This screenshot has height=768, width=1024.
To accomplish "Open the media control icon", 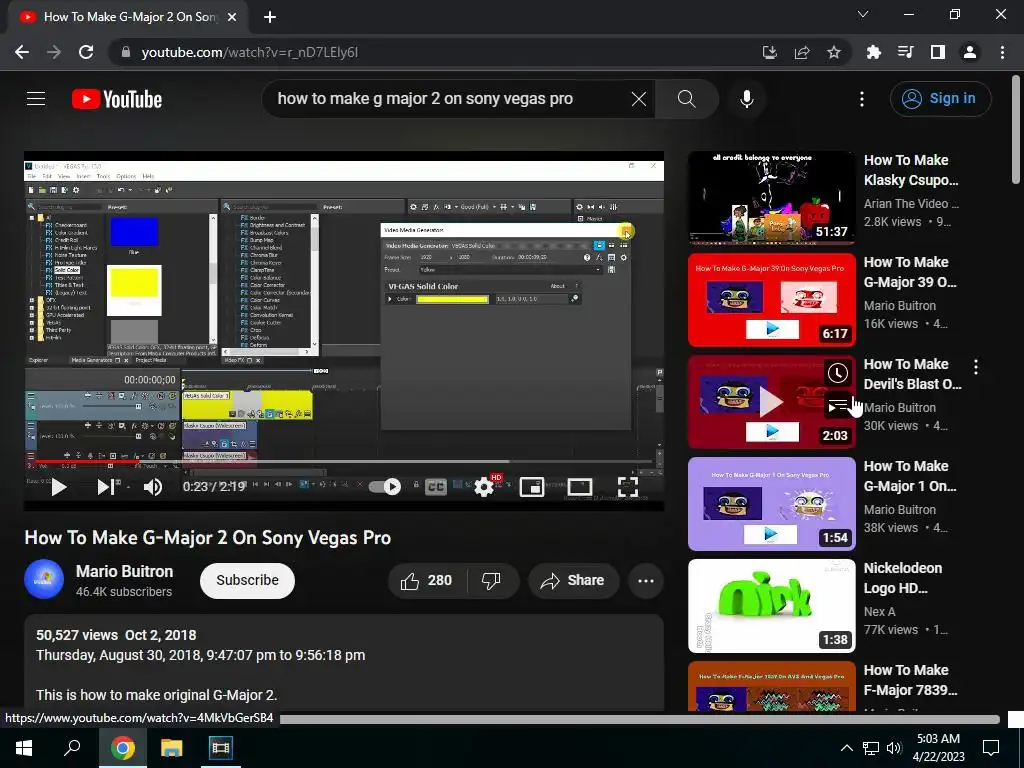I will (x=905, y=52).
